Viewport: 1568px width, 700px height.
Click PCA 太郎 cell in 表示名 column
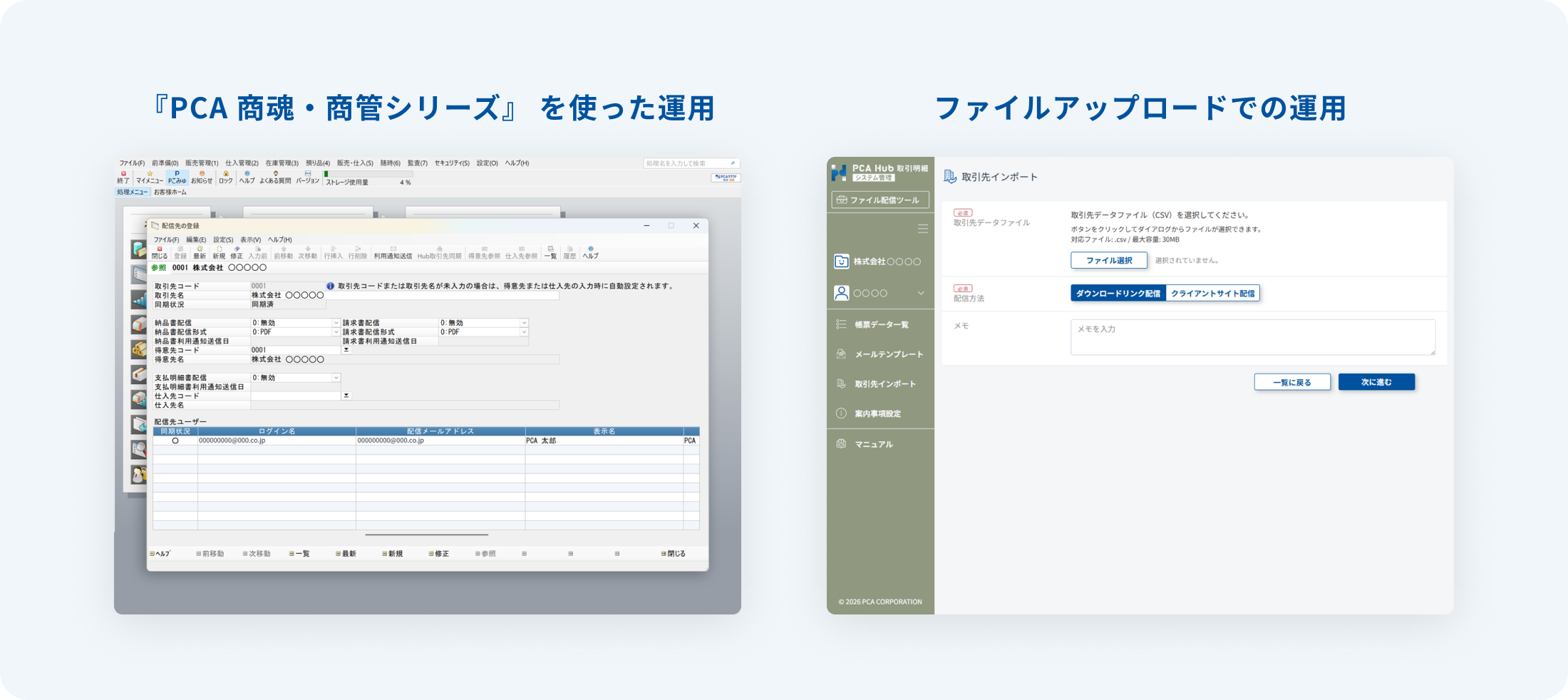[x=604, y=441]
